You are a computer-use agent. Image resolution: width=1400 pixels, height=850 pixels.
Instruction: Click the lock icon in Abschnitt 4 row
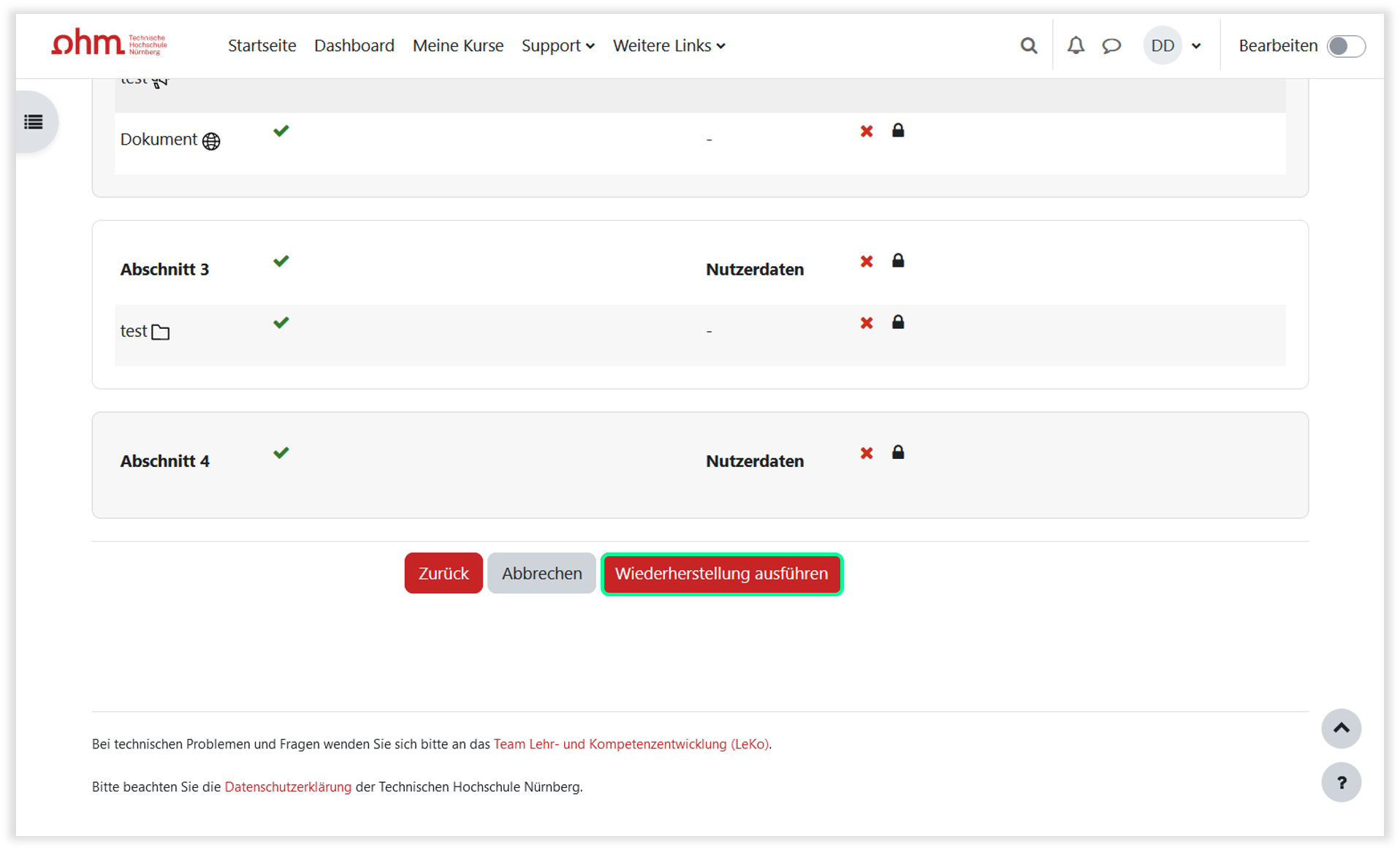tap(898, 452)
